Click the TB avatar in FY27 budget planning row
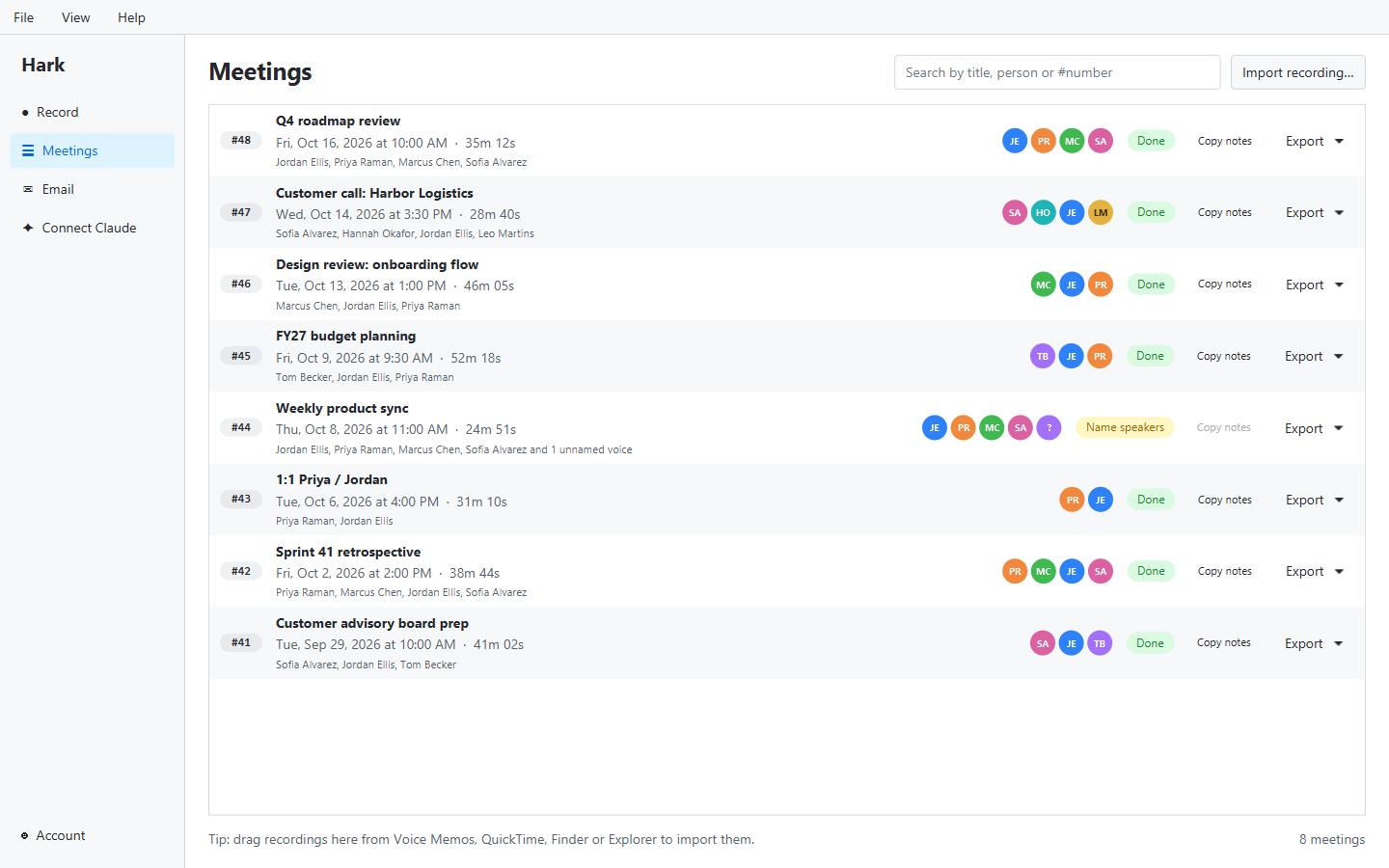 (1043, 356)
